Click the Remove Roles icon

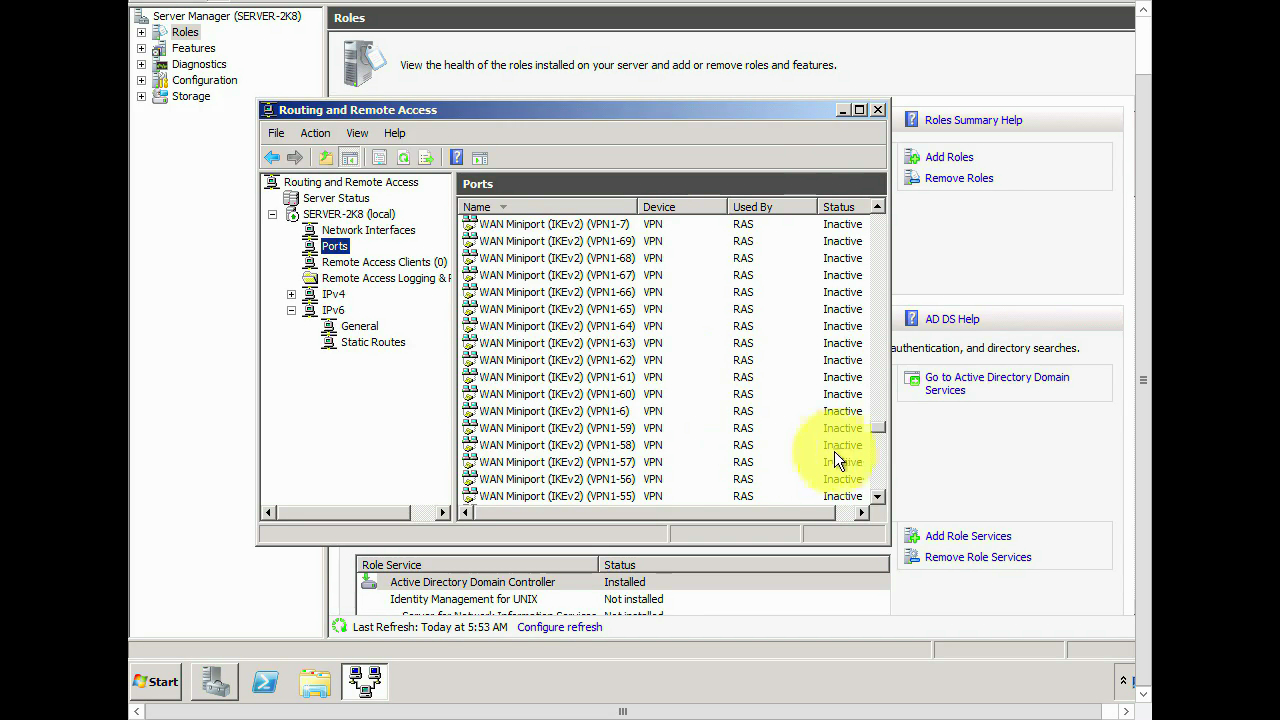click(x=912, y=178)
